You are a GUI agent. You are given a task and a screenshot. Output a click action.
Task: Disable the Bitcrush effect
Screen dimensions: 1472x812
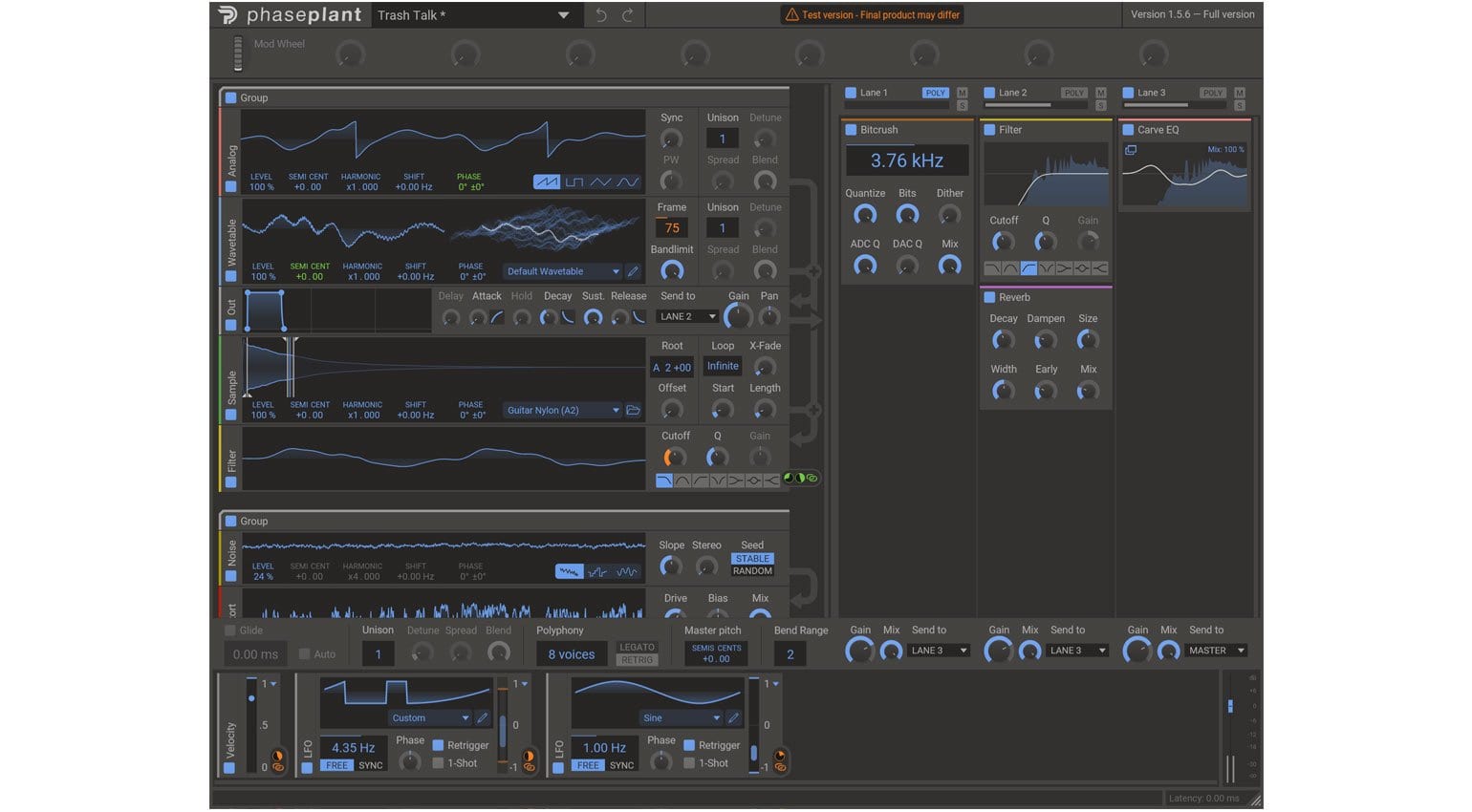(851, 130)
